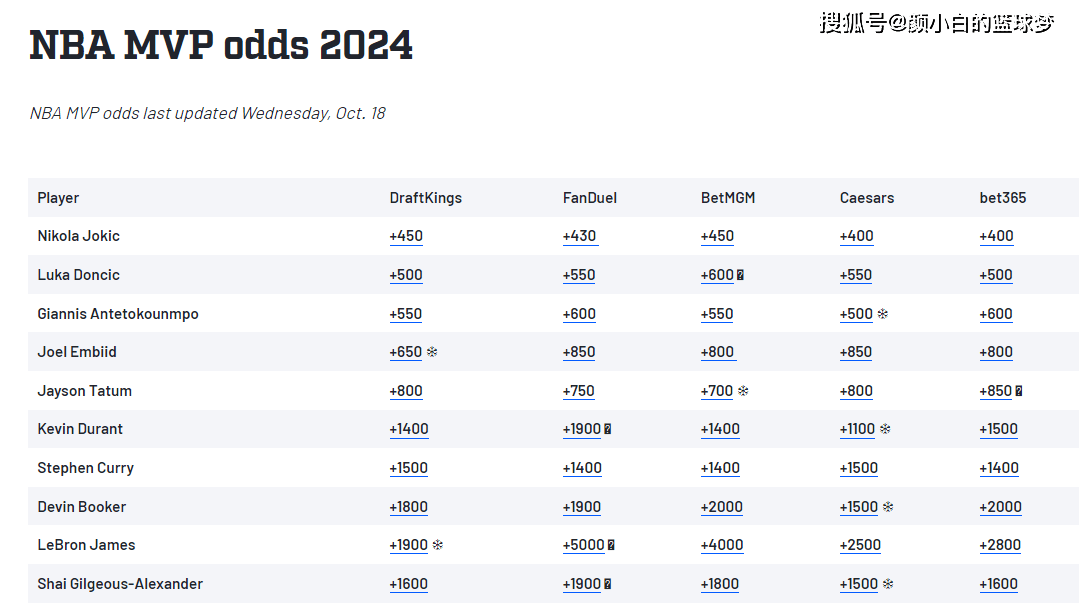Open LeBron James's BetMGM +4000 odds link
This screenshot has width=1079, height=609.
721,545
